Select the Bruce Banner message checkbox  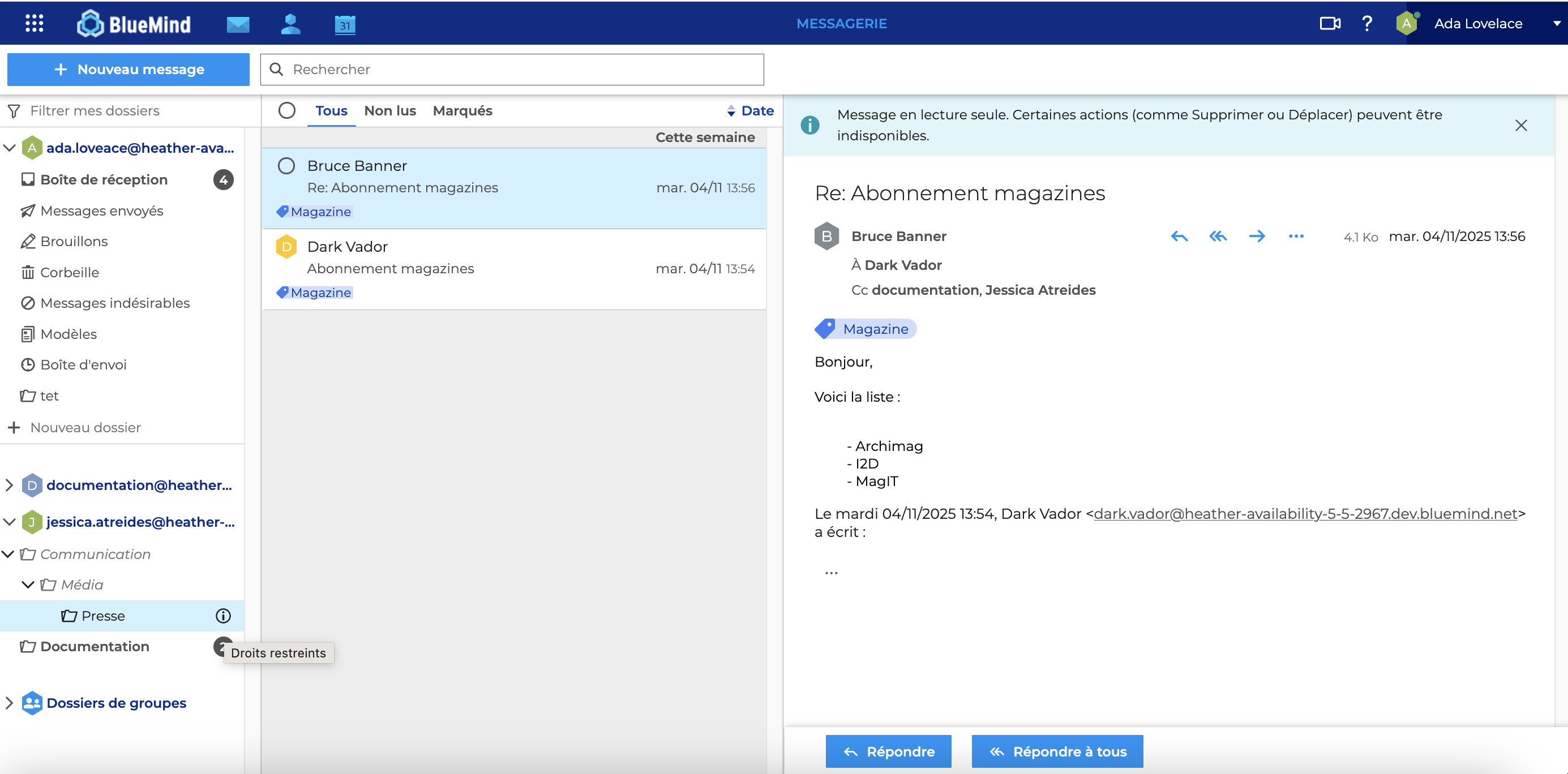(x=286, y=166)
